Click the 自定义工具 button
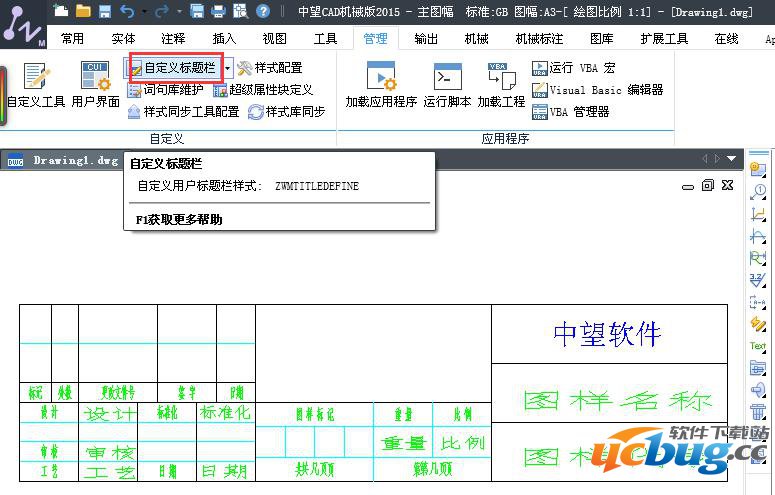Screen dimensions: 775x495 (x=36, y=84)
